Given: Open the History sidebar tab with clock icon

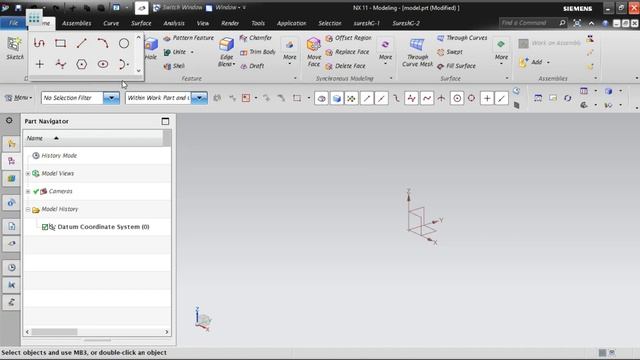Looking at the screenshot, I should (x=11, y=267).
